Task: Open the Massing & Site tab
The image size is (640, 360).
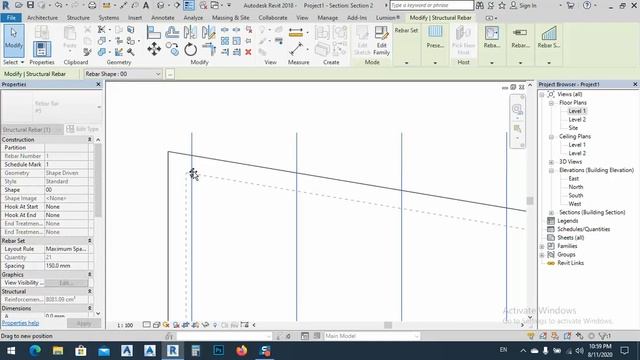Action: point(230,18)
